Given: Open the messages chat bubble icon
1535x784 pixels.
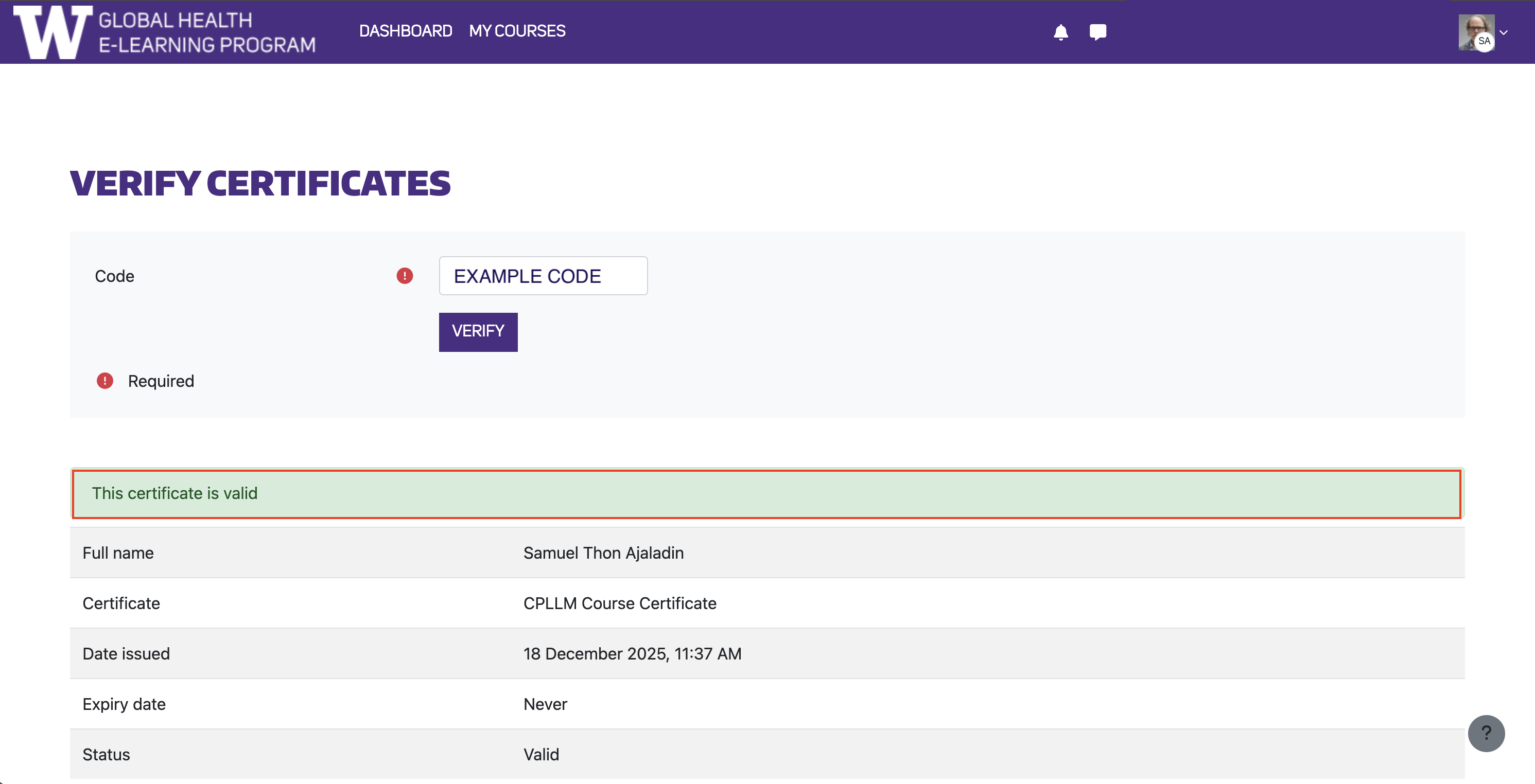Looking at the screenshot, I should tap(1097, 31).
